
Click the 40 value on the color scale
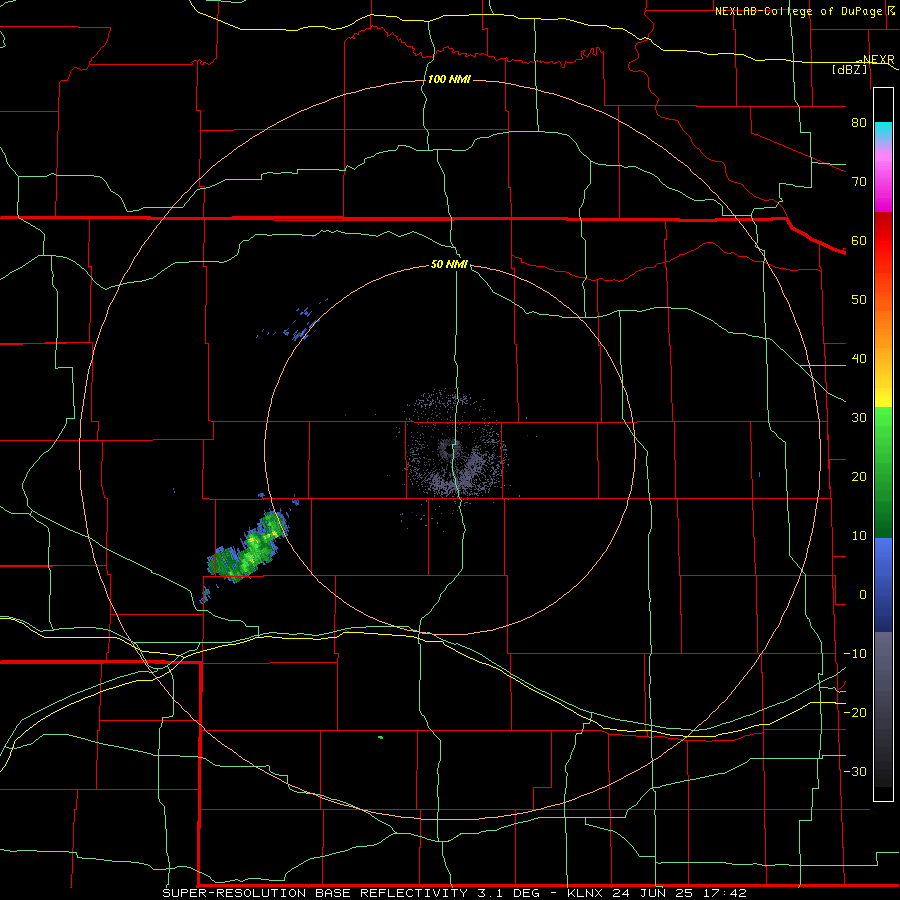[859, 359]
